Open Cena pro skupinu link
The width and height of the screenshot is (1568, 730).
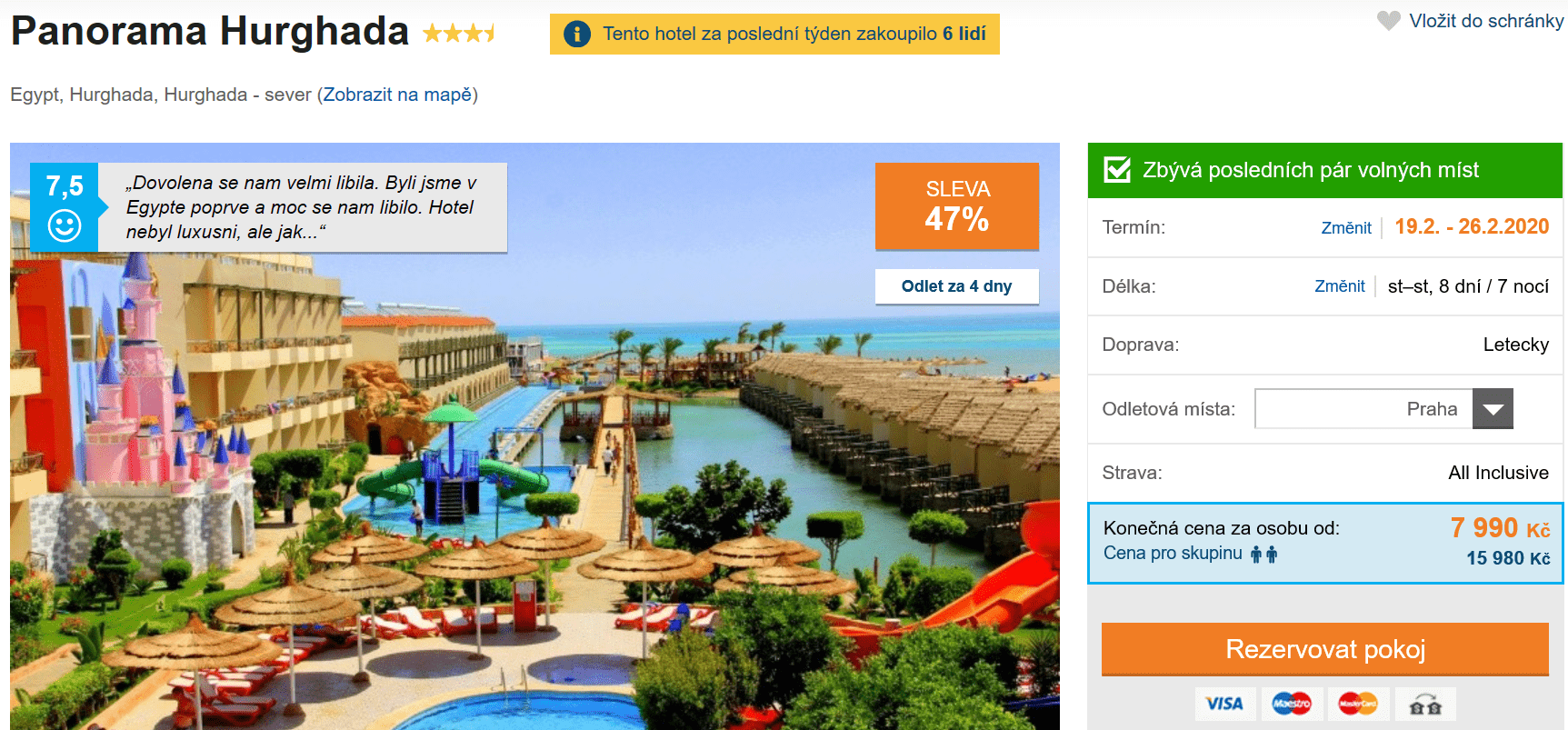[x=1173, y=553]
